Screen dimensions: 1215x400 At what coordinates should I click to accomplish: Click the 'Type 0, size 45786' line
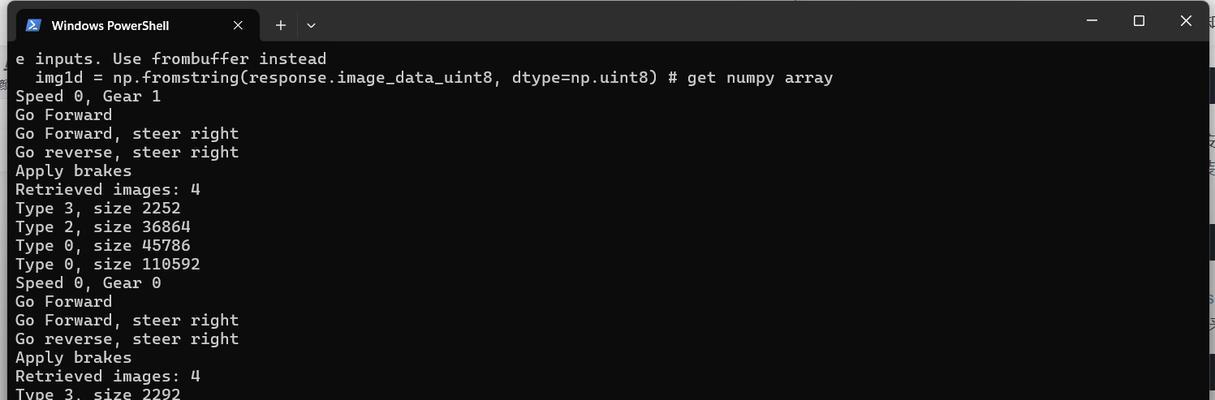103,246
